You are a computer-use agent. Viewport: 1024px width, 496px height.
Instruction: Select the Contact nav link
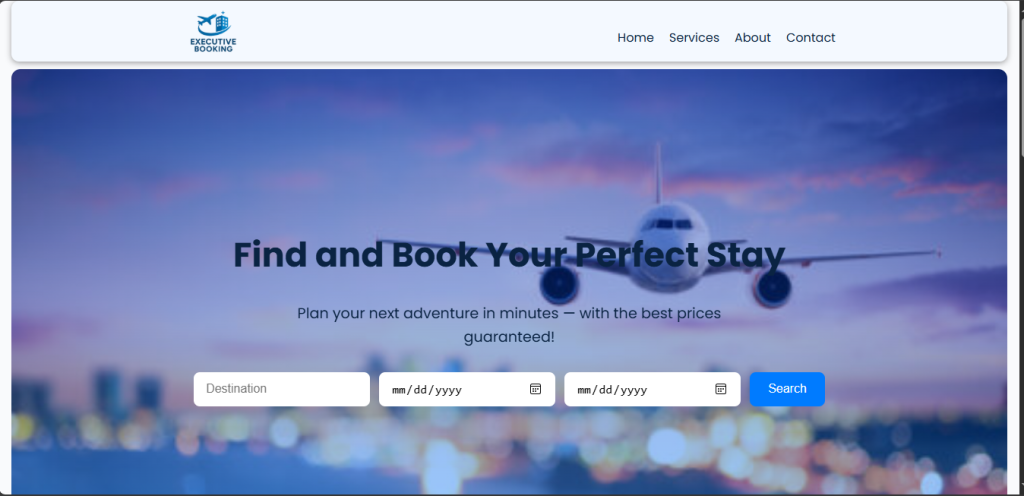pyautogui.click(x=810, y=38)
